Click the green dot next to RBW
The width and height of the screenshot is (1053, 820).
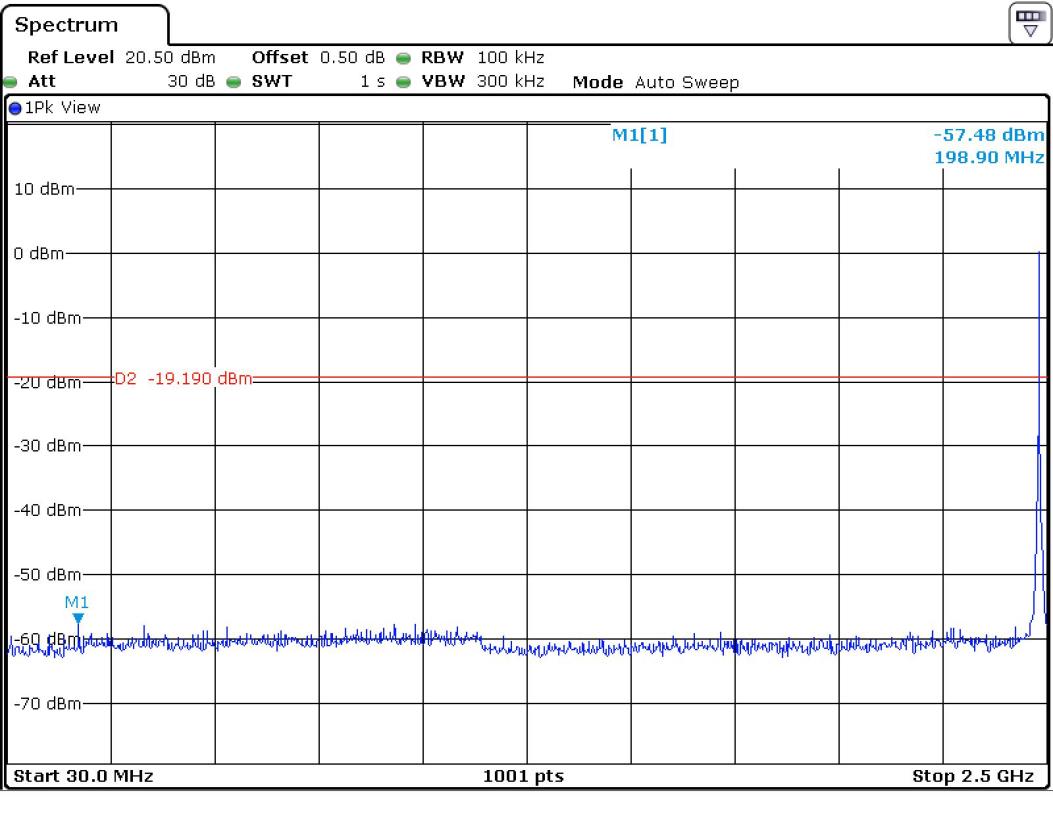(x=403, y=58)
